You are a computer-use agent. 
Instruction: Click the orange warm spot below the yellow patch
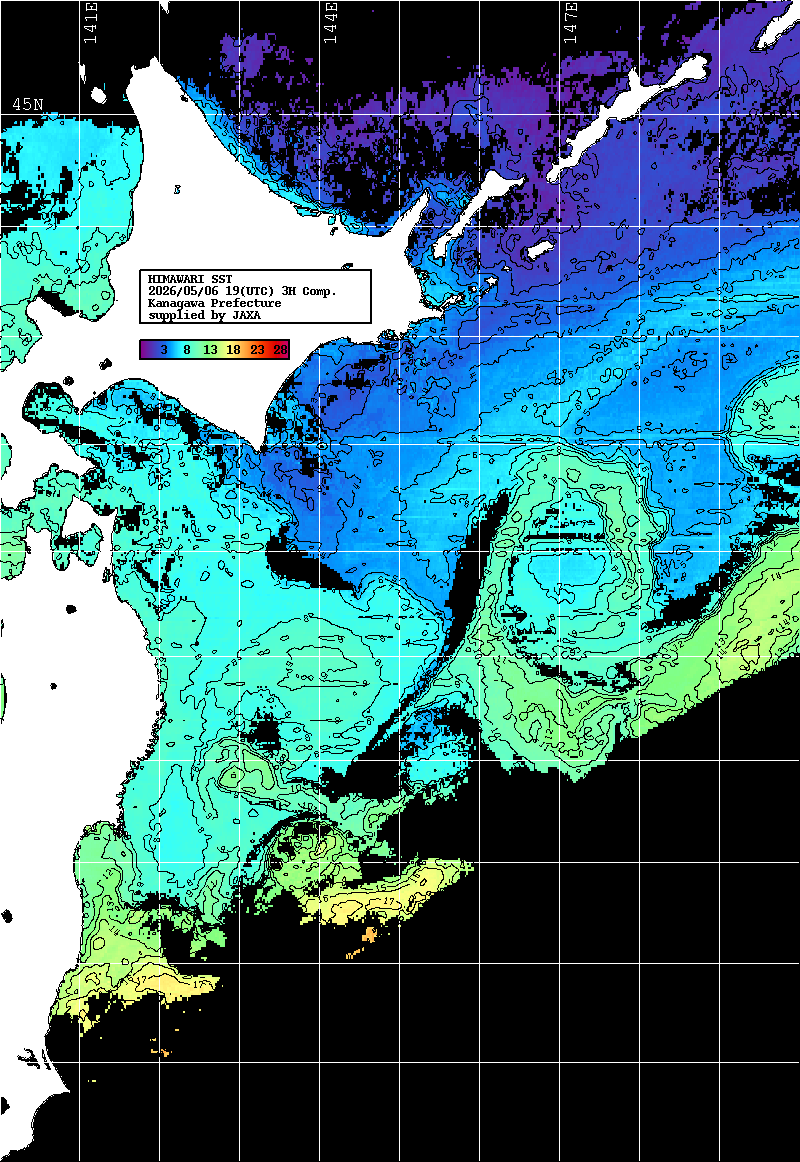[370, 934]
